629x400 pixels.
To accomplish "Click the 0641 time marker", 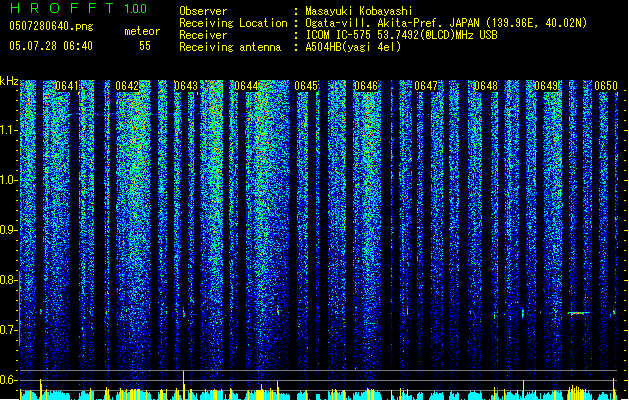I will (67, 86).
